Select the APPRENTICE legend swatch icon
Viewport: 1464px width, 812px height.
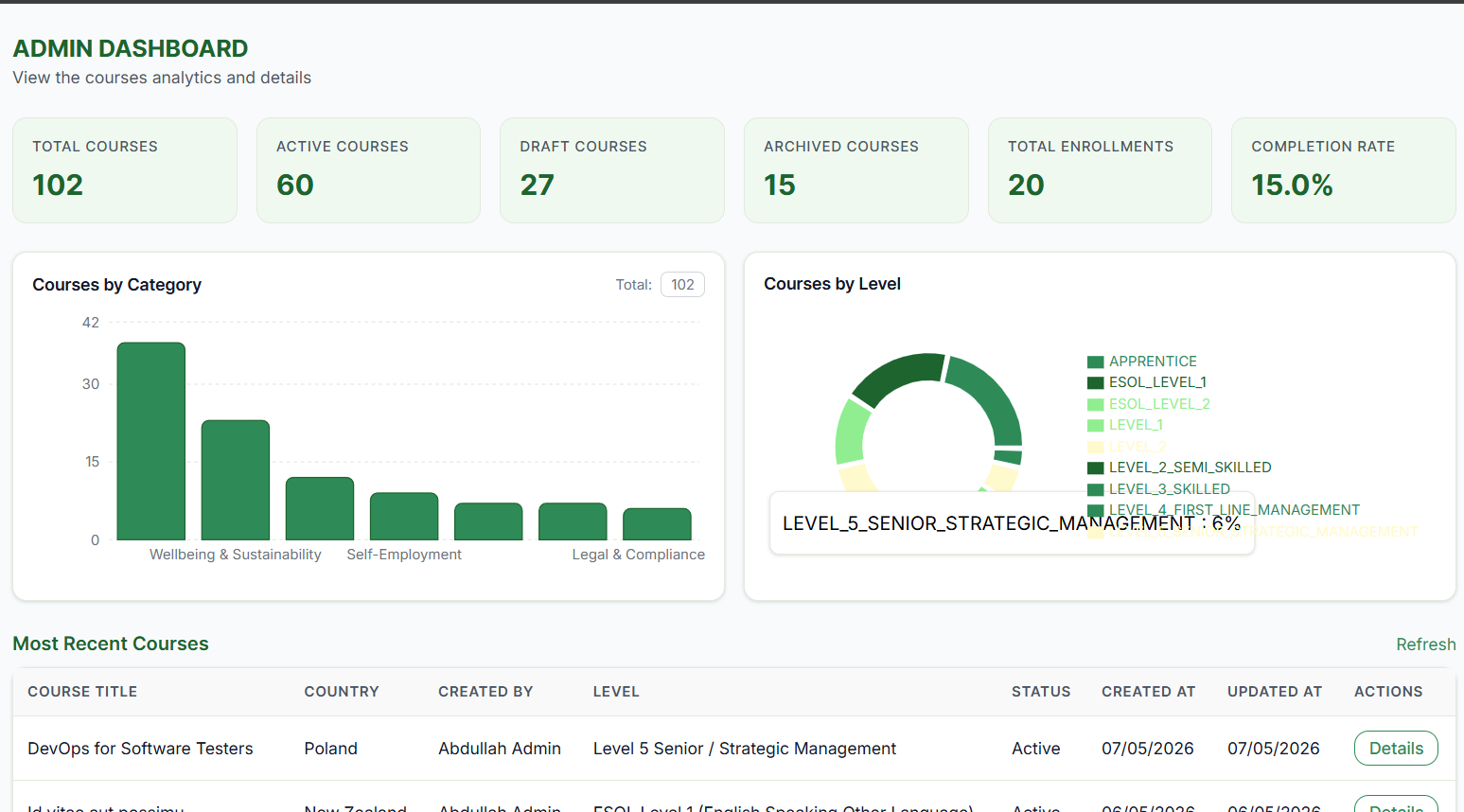(x=1096, y=362)
